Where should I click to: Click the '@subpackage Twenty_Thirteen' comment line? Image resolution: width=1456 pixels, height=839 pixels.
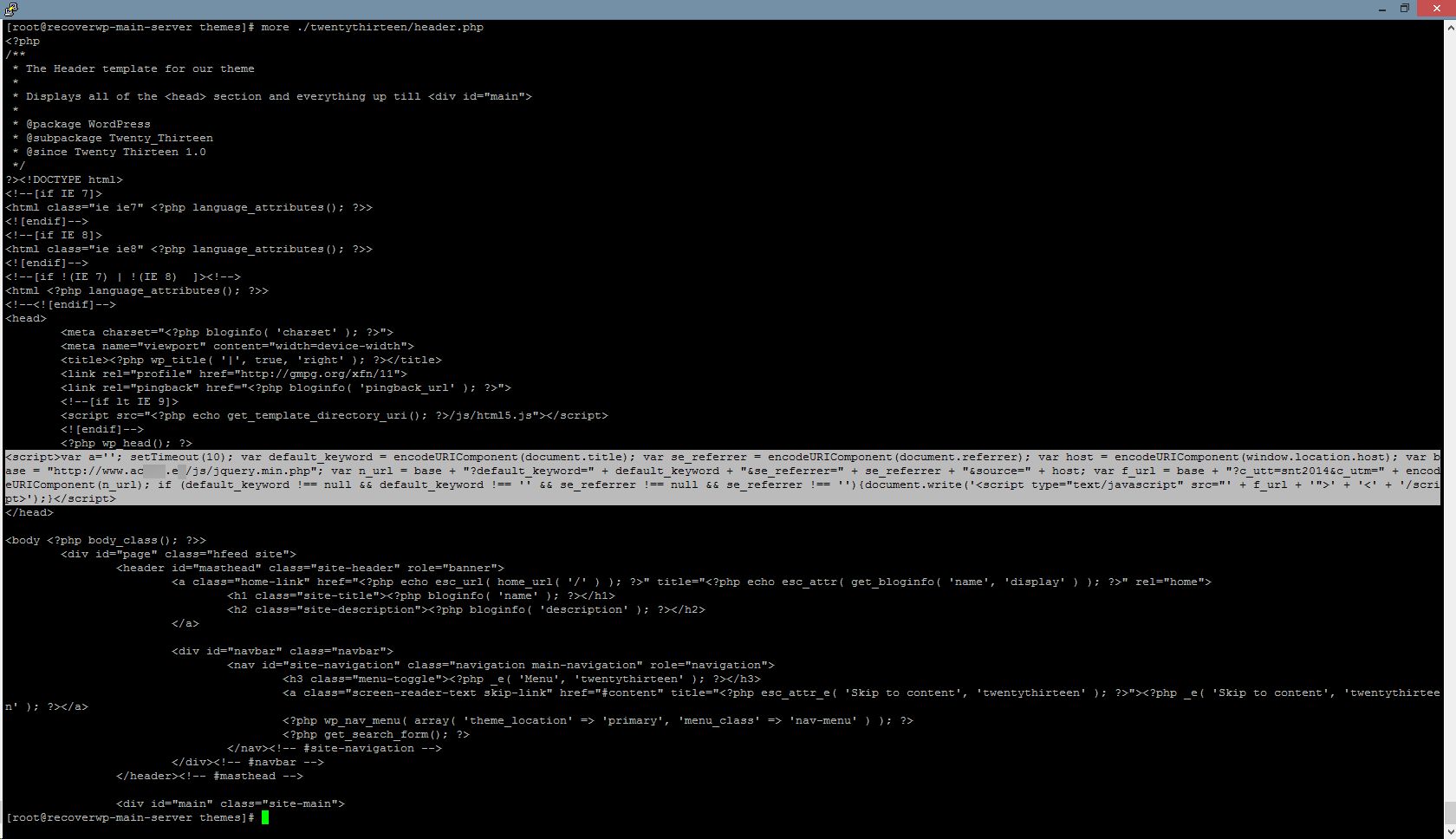[x=113, y=138]
